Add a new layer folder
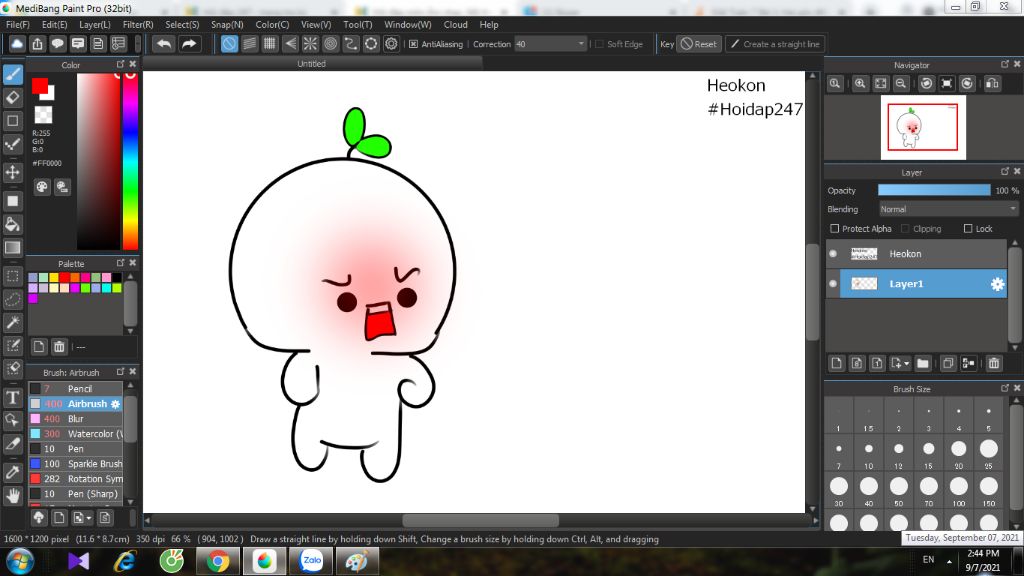The height and width of the screenshot is (576, 1024). pos(923,363)
